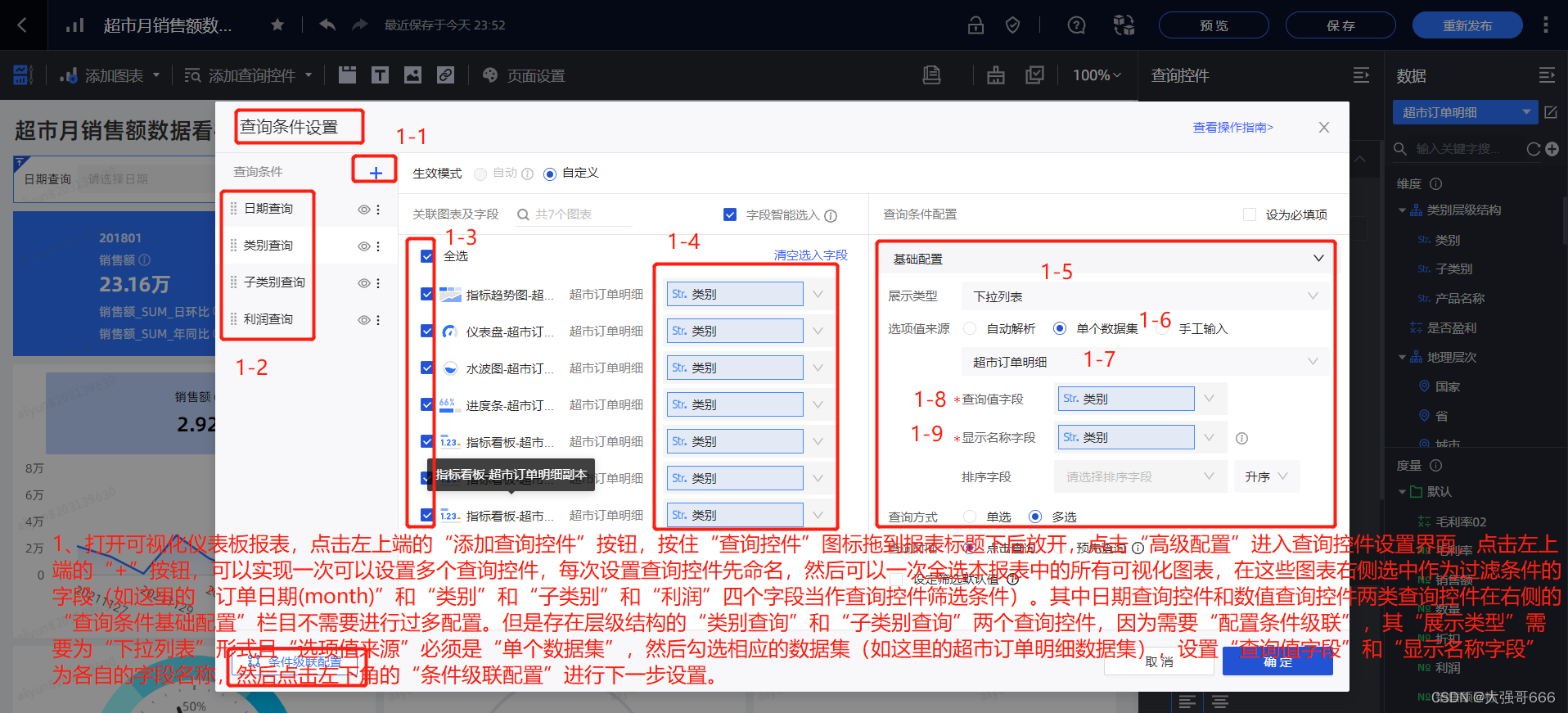Click the 取消 cancel button
This screenshot has width=1568, height=713.
[1159, 661]
